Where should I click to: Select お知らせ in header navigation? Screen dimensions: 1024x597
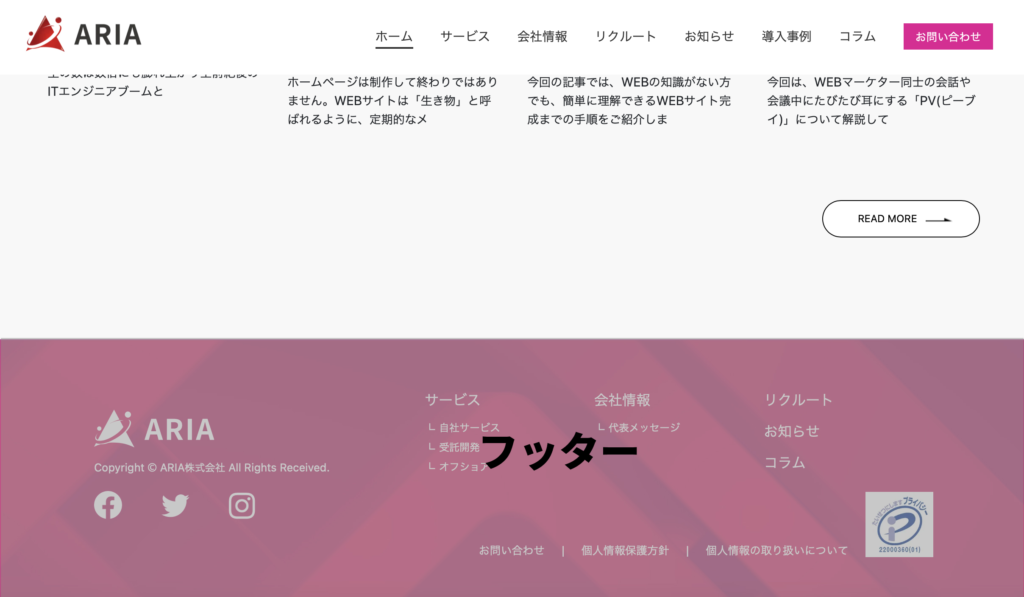pyautogui.click(x=709, y=36)
